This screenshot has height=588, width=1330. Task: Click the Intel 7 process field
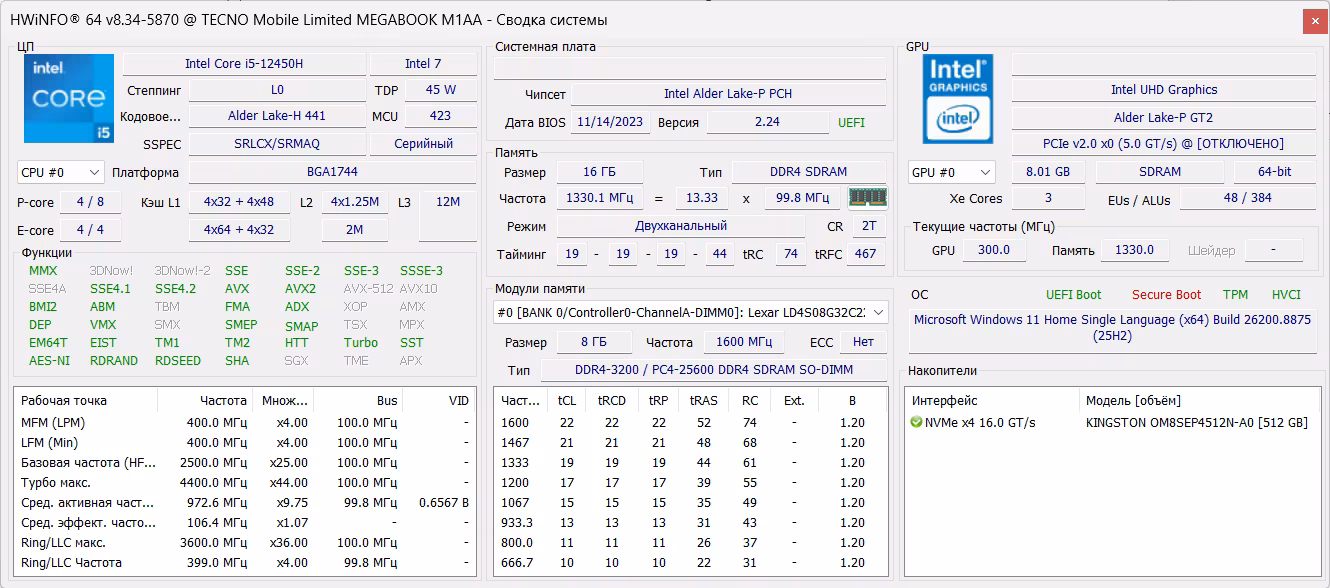pos(423,64)
